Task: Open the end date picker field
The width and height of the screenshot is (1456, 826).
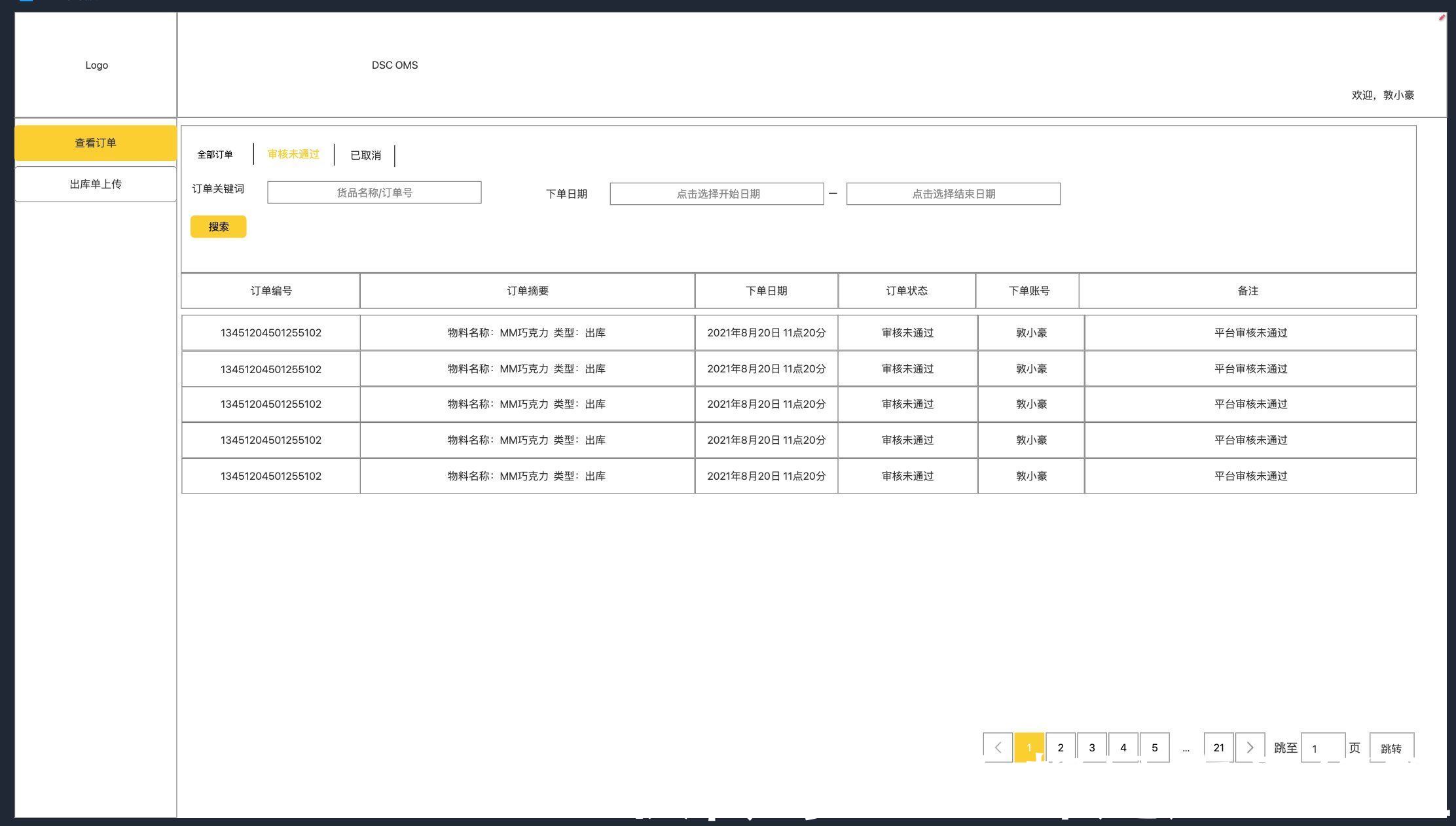Action: tap(953, 194)
